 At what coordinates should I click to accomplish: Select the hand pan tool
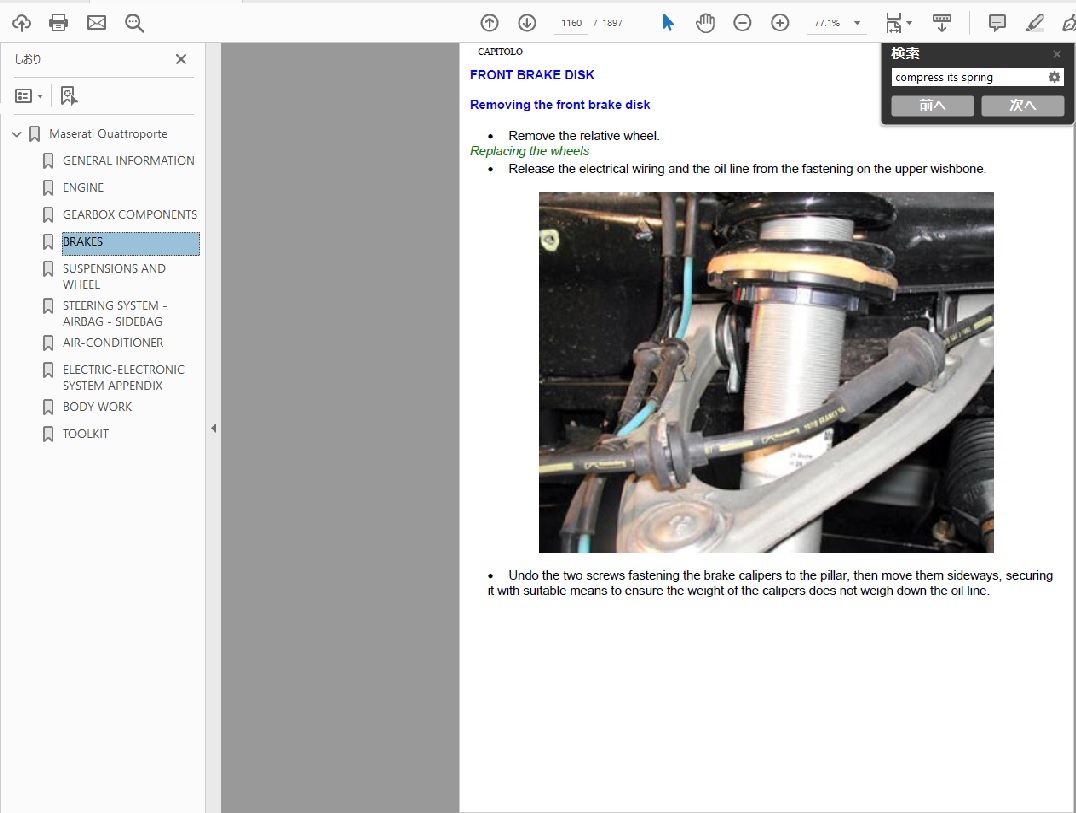coord(705,23)
